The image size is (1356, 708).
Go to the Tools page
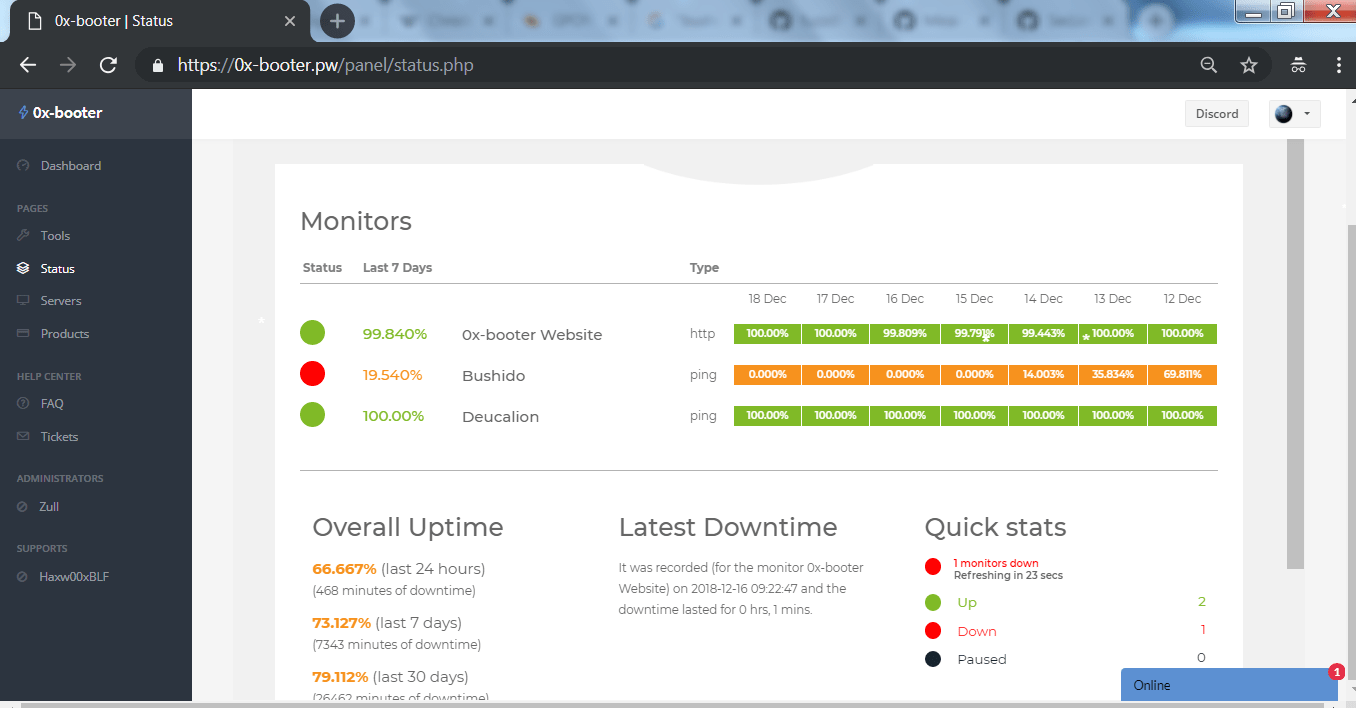(x=55, y=236)
